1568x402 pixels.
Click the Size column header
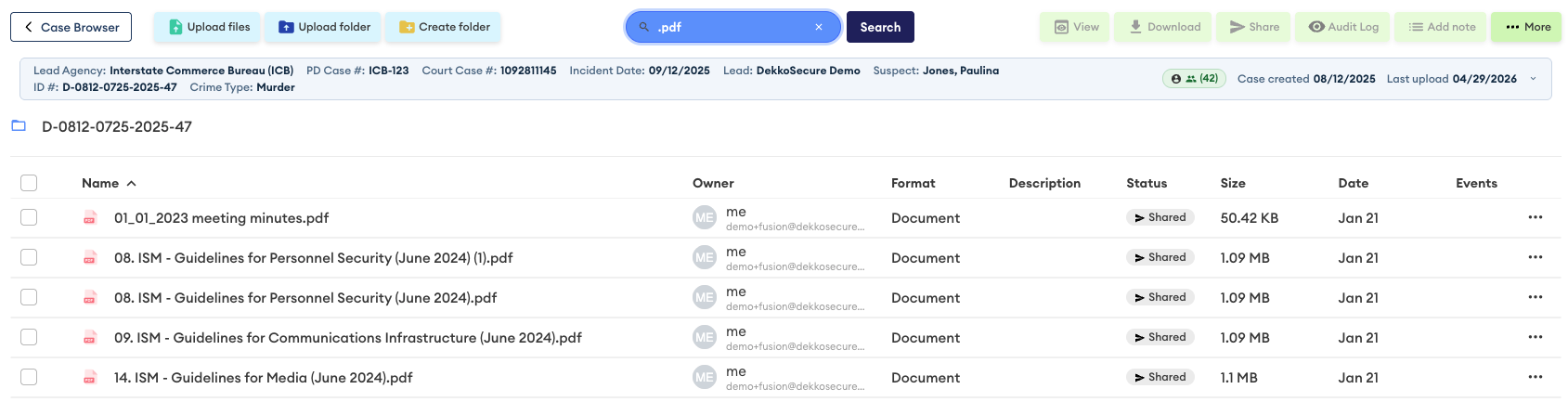pyautogui.click(x=1233, y=183)
